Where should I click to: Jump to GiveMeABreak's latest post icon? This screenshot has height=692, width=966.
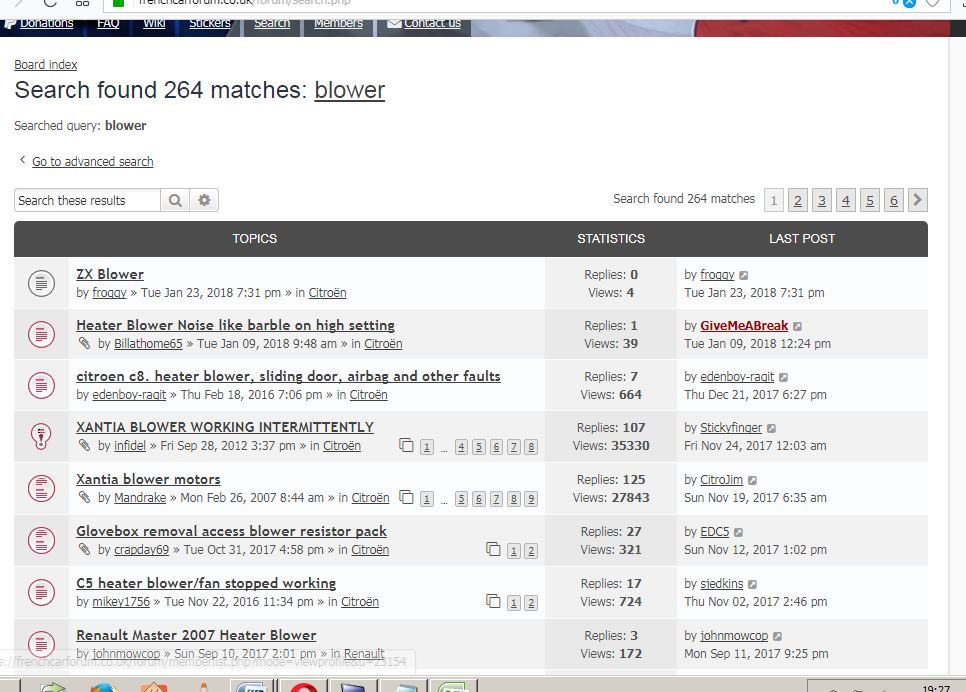[x=797, y=327]
